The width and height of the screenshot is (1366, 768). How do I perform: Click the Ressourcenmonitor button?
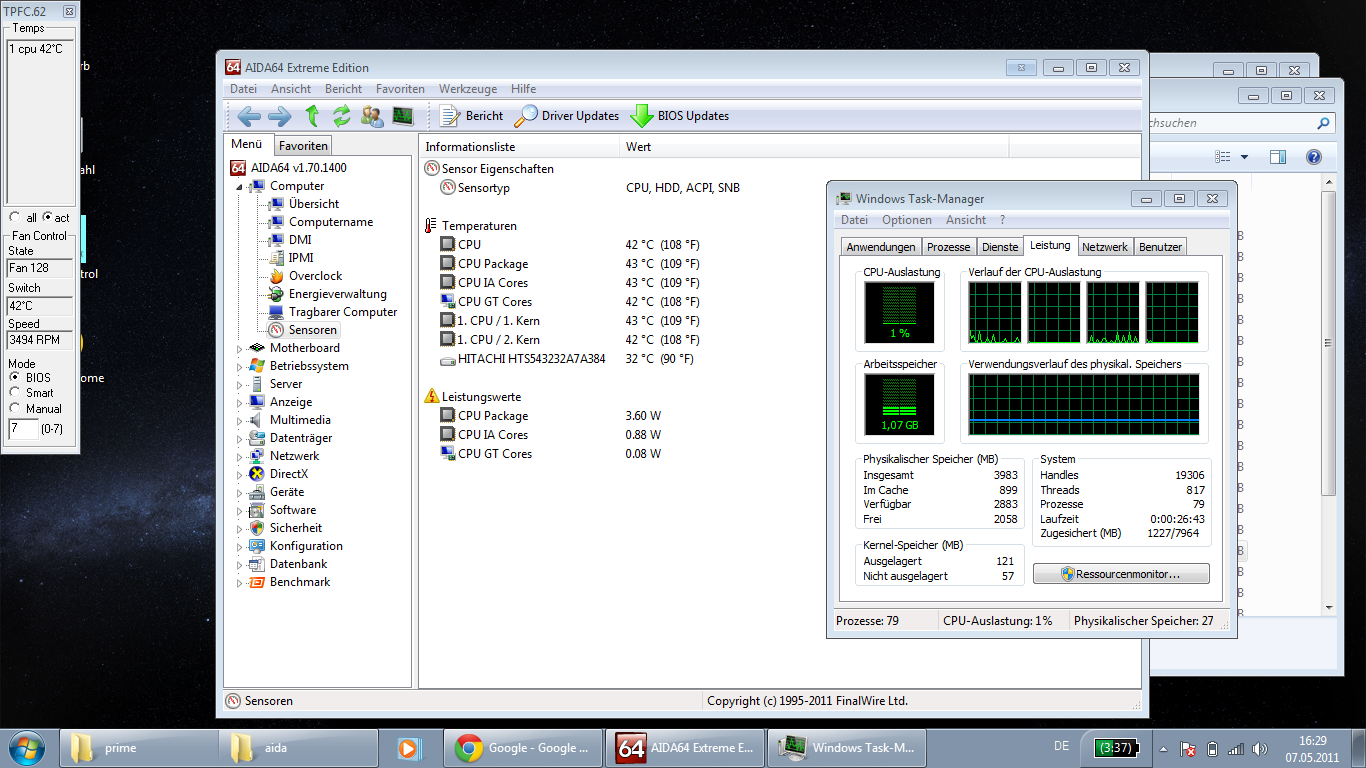(x=1121, y=574)
